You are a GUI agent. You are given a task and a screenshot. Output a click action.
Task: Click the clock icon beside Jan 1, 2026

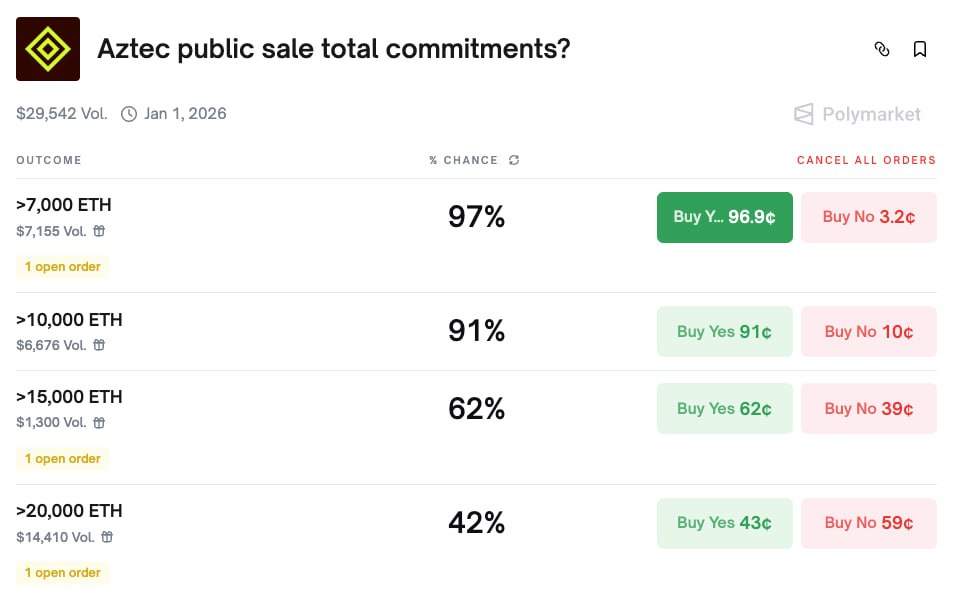point(129,114)
